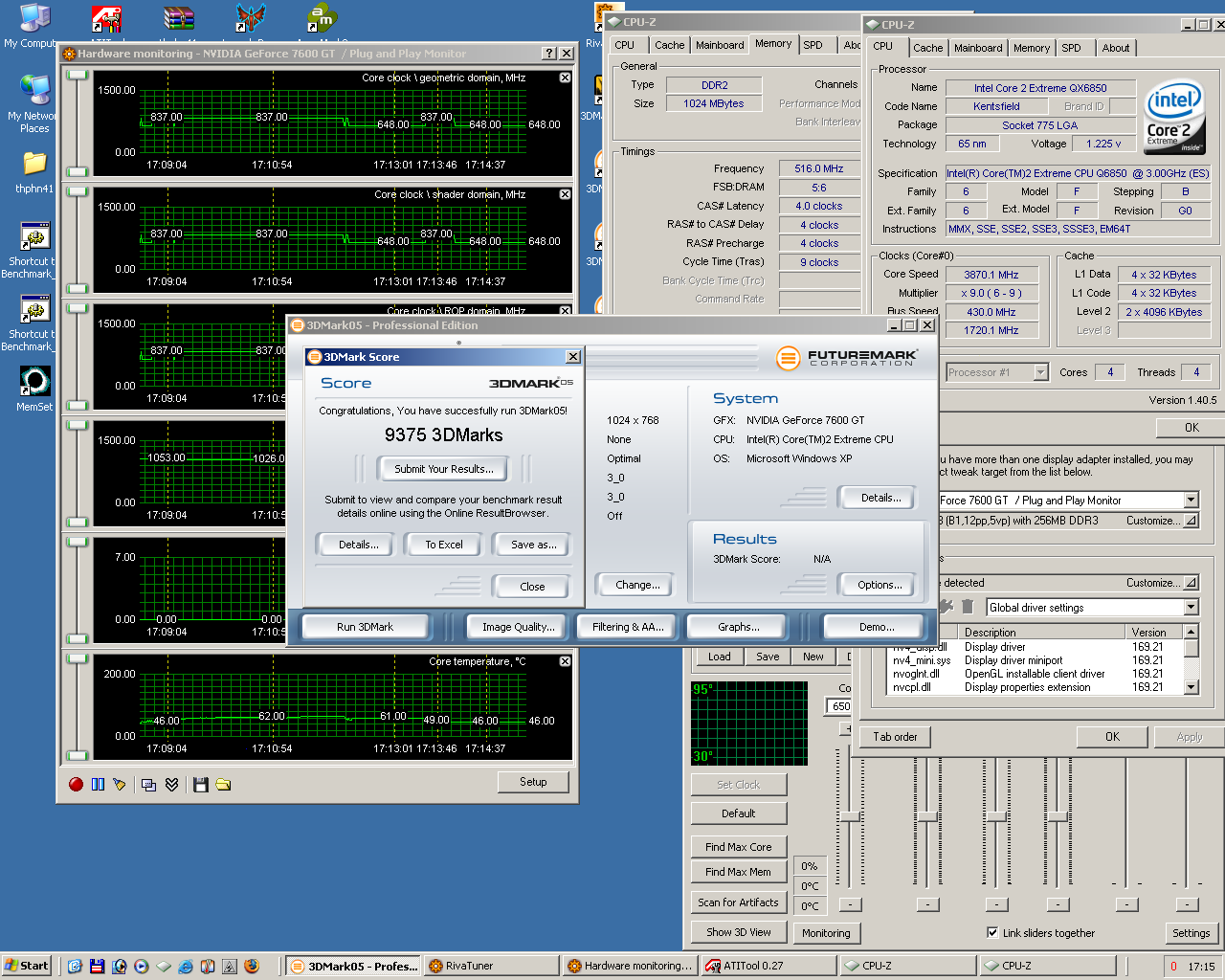The height and width of the screenshot is (980, 1225).
Task: Click the overlapping windows icon in monitoring toolbar
Action: 149,785
